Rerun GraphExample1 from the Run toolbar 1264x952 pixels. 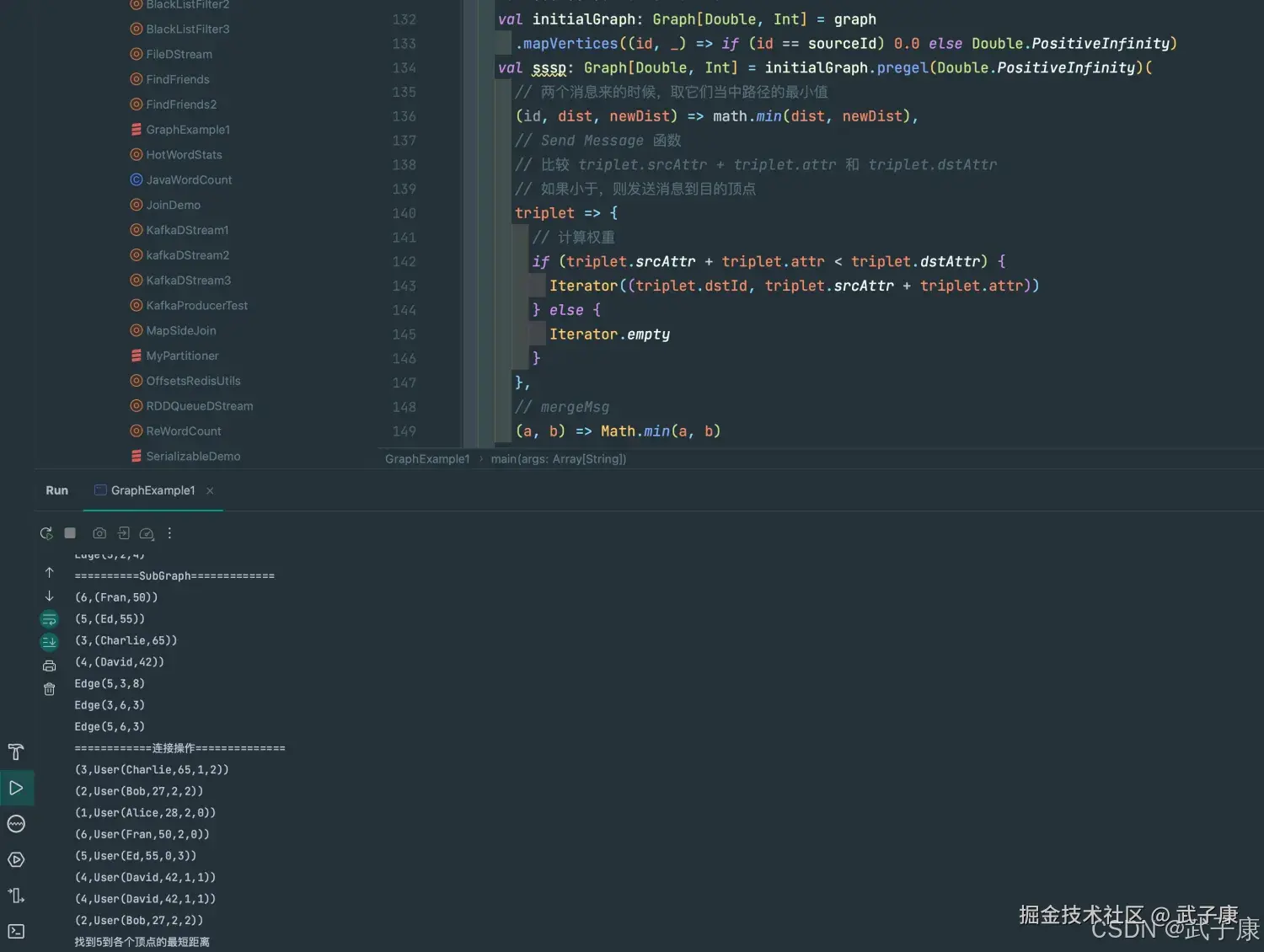pos(46,533)
